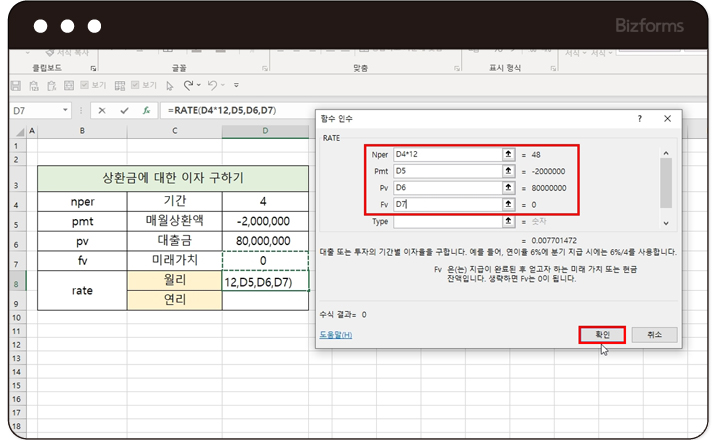This screenshot has width=715, height=440.
Task: Click the range selector icon for Pv
Action: pyautogui.click(x=508, y=188)
